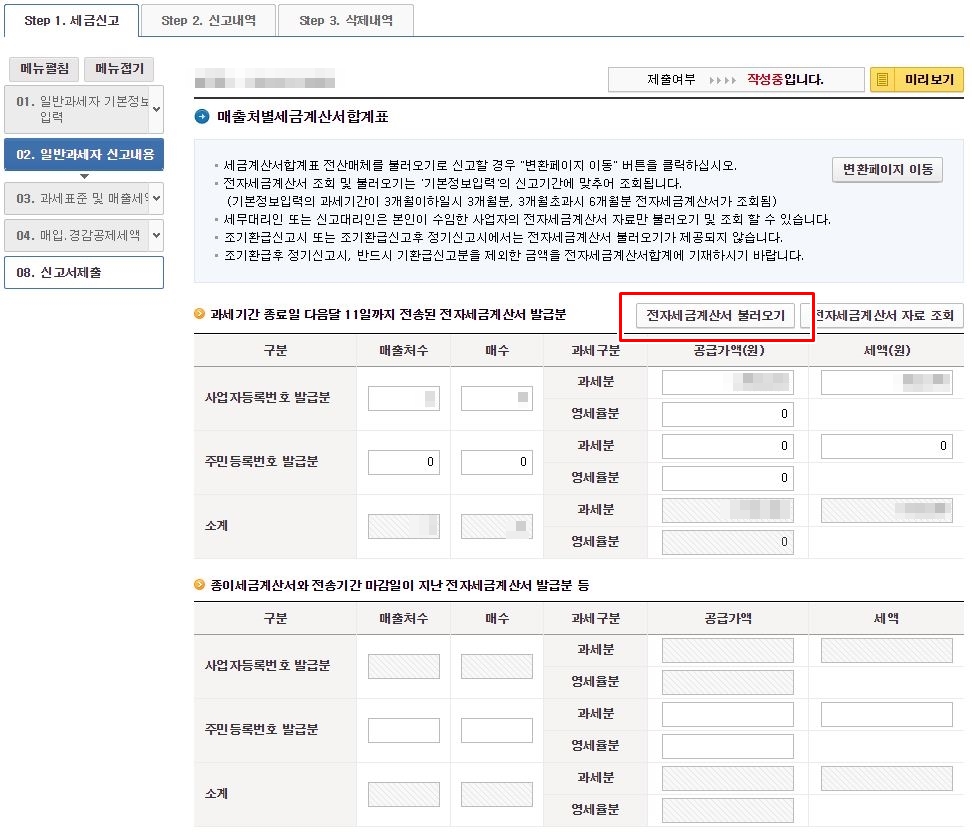Screen dimensions: 972x840
Task: Click the 작성중입니다 submission status text
Action: (x=785, y=79)
